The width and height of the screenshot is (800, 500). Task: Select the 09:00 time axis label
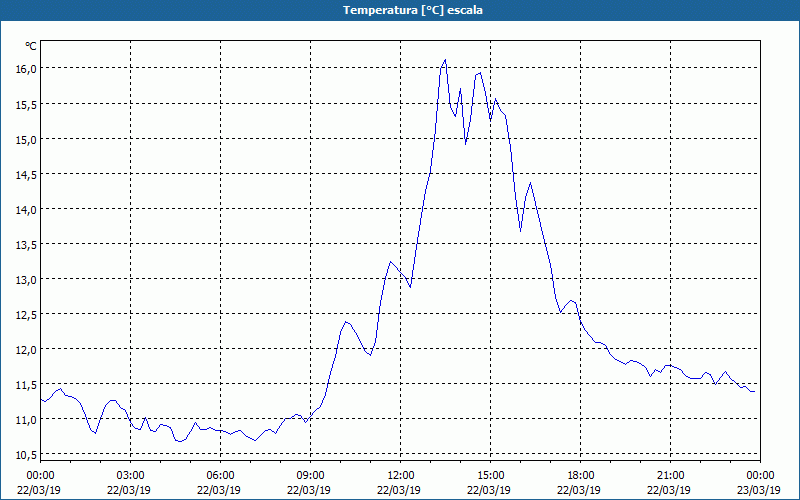(x=310, y=476)
